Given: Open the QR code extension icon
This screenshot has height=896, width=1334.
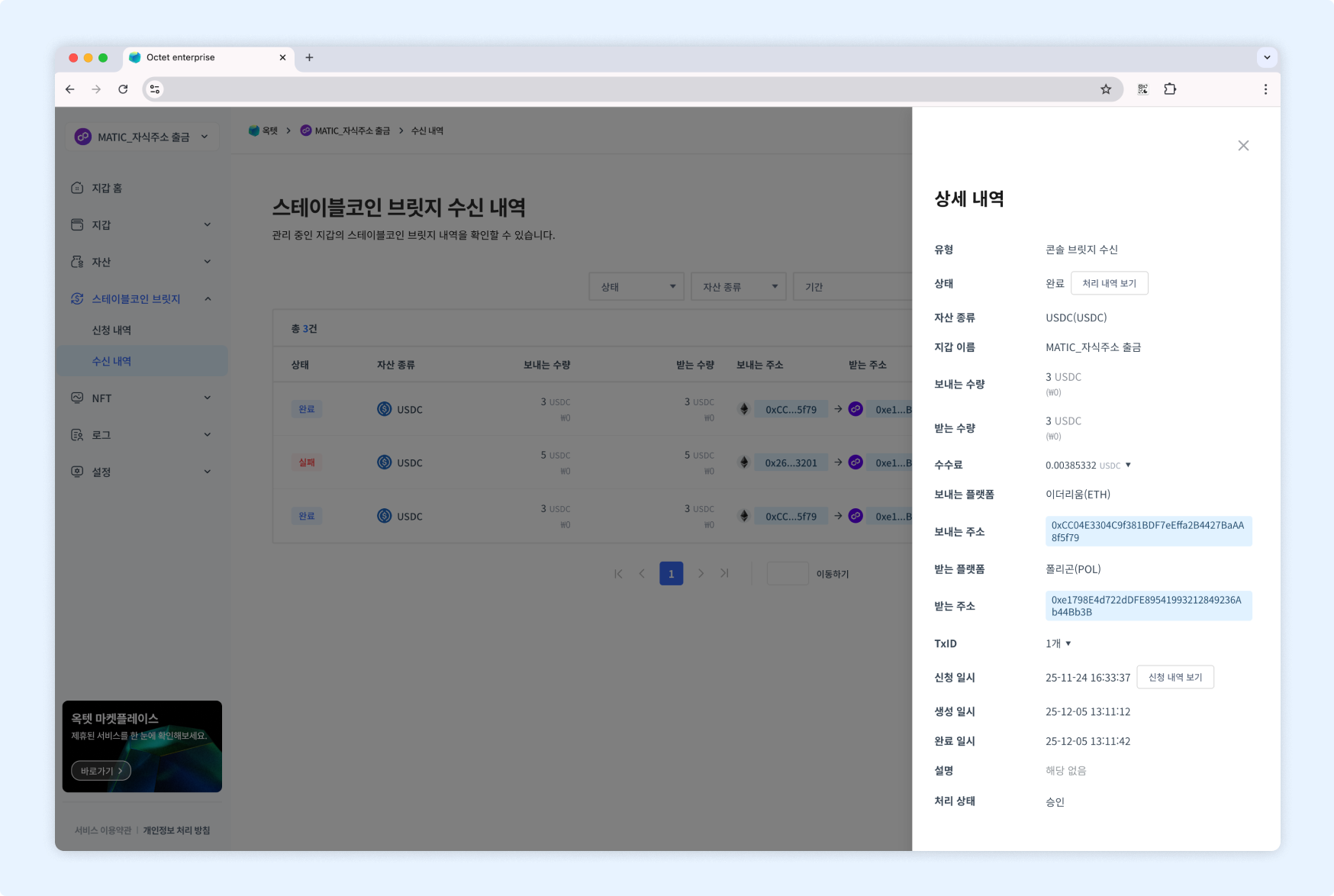Looking at the screenshot, I should point(1142,89).
